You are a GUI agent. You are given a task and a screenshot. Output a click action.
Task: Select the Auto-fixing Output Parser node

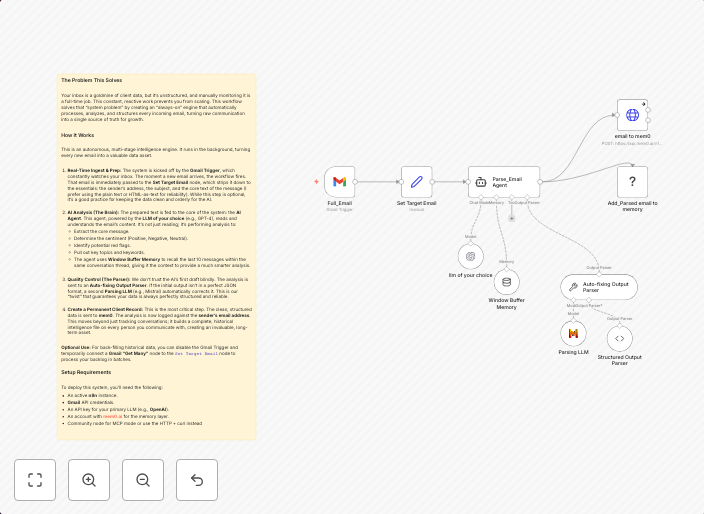(599, 287)
